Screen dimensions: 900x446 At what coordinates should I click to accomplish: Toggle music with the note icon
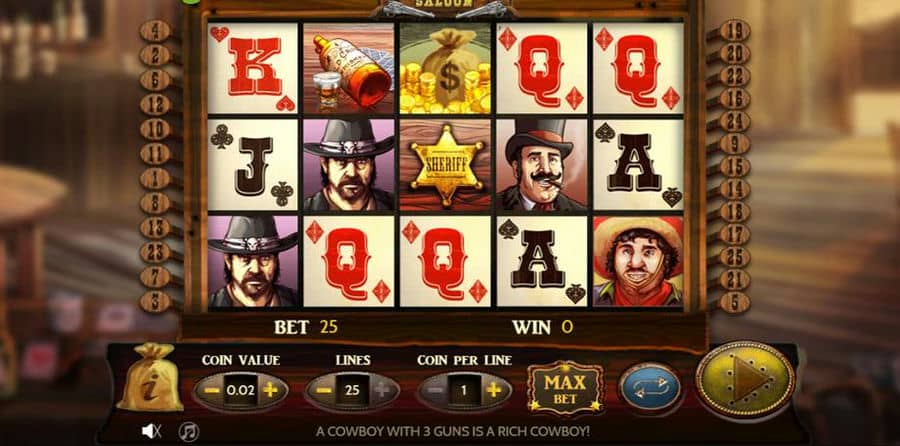click(x=188, y=431)
